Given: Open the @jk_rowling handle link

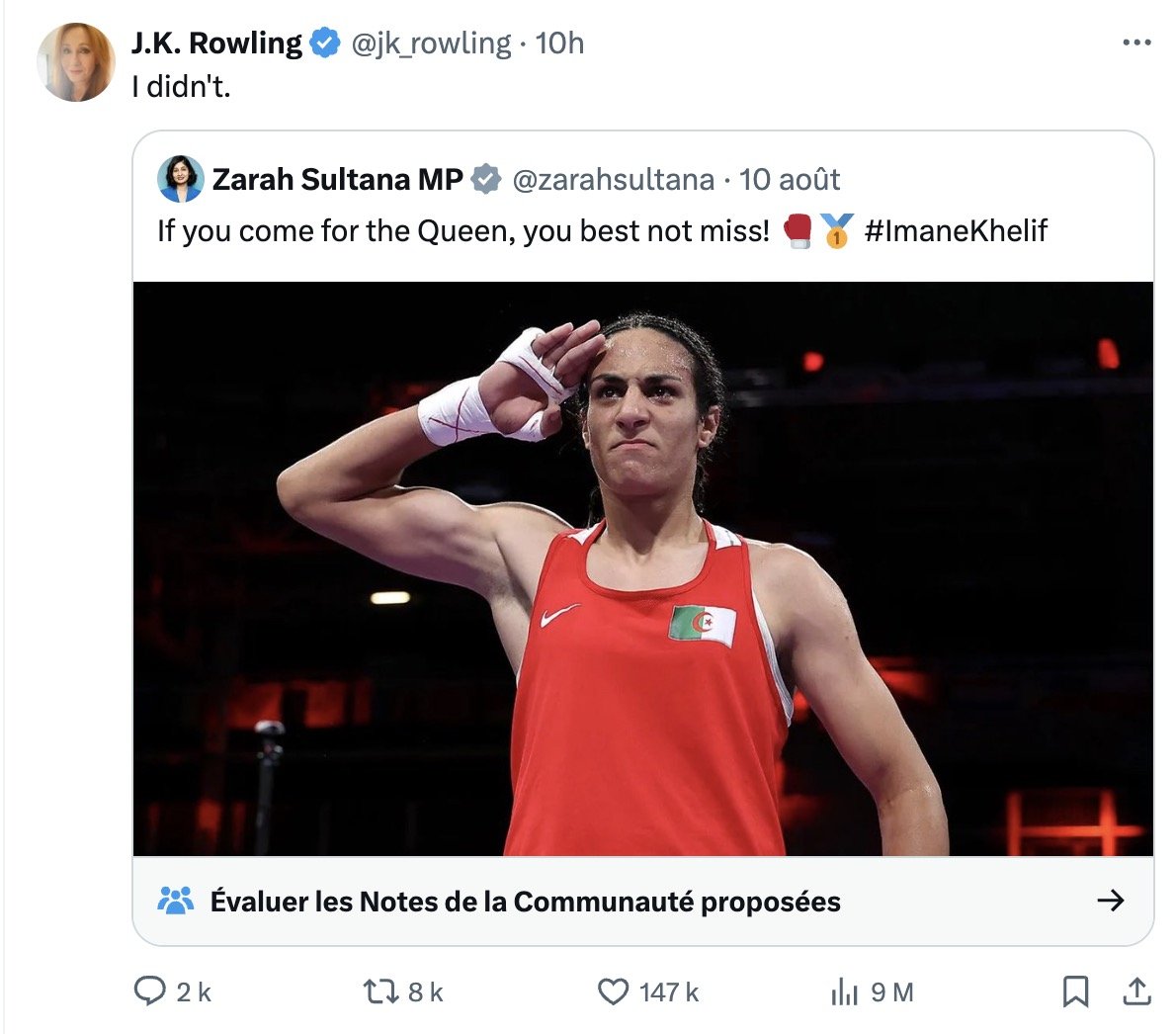Looking at the screenshot, I should tap(432, 43).
